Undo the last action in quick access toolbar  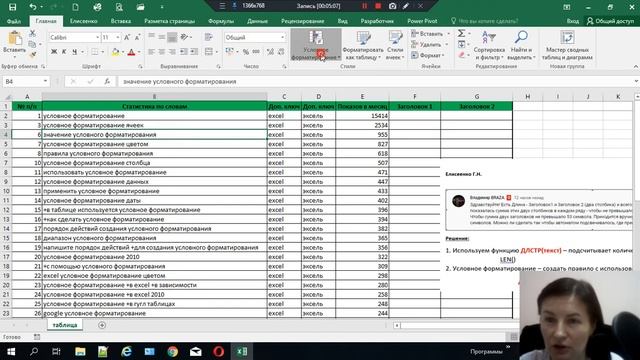click(x=33, y=7)
